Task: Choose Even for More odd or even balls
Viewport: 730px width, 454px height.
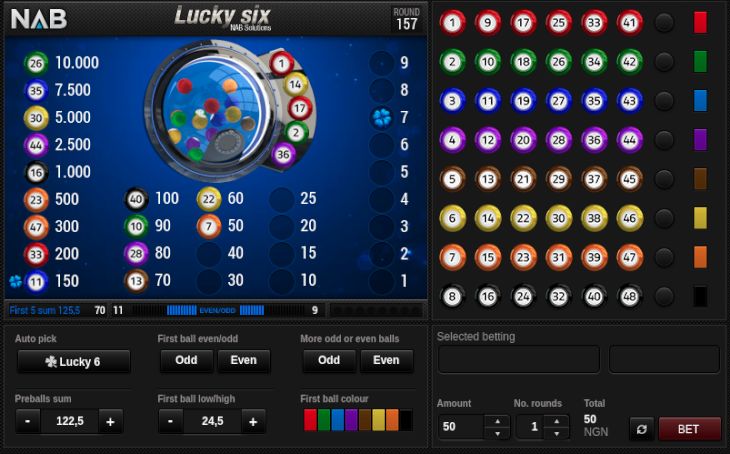Action: coord(386,360)
